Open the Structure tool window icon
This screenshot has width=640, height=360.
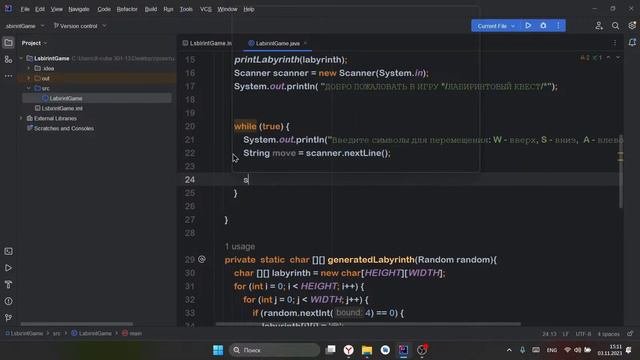point(8,60)
